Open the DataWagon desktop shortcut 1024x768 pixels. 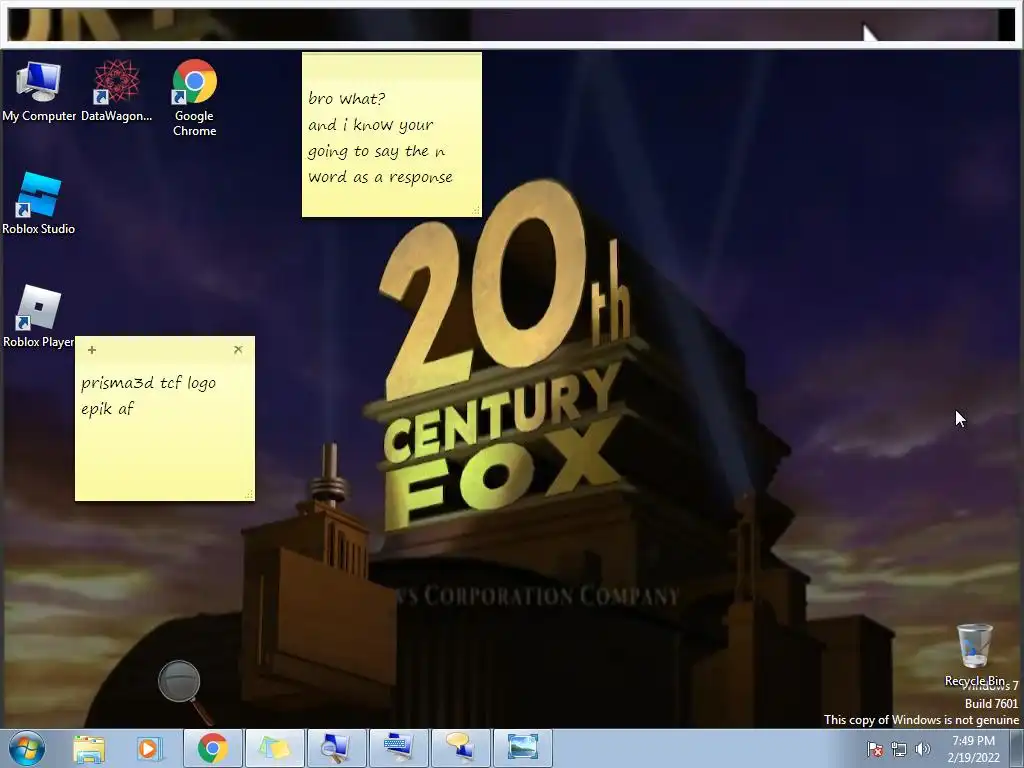116,91
